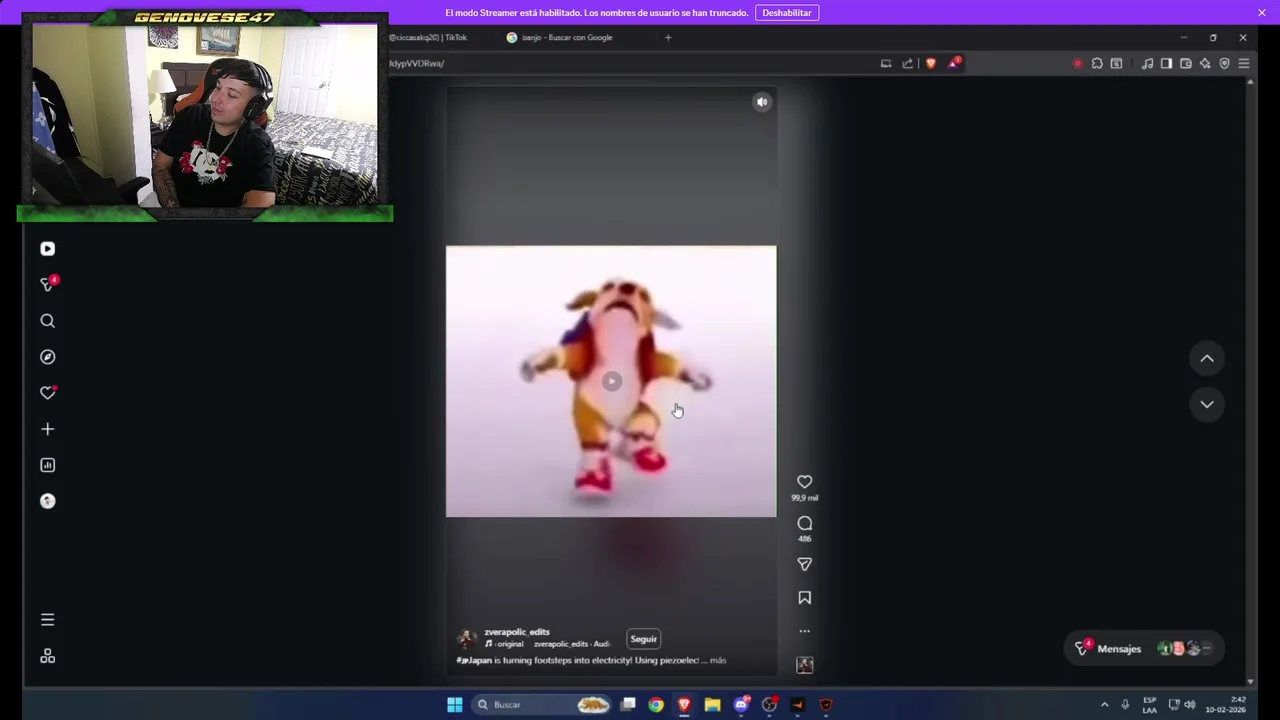The height and width of the screenshot is (720, 1280).
Task: Click the red record extension icon
Action: (x=1077, y=64)
